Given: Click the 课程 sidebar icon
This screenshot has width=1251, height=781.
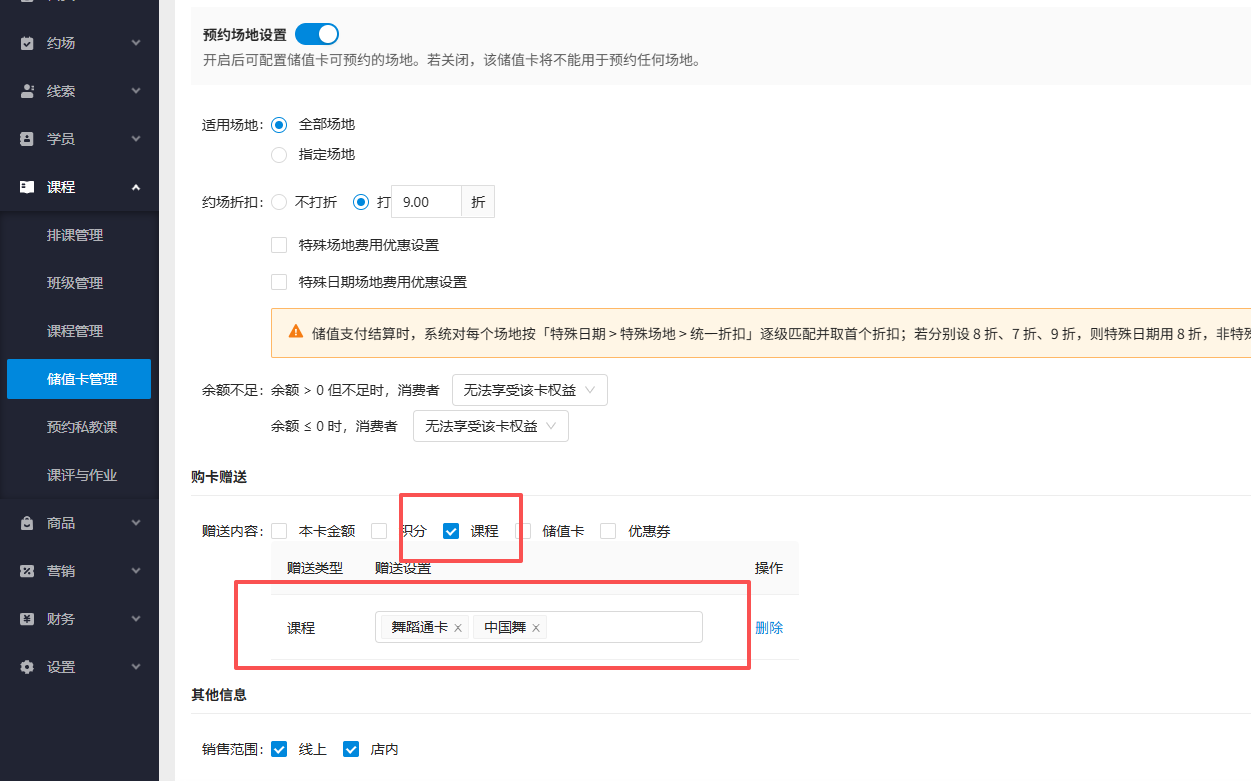Looking at the screenshot, I should [x=25, y=186].
